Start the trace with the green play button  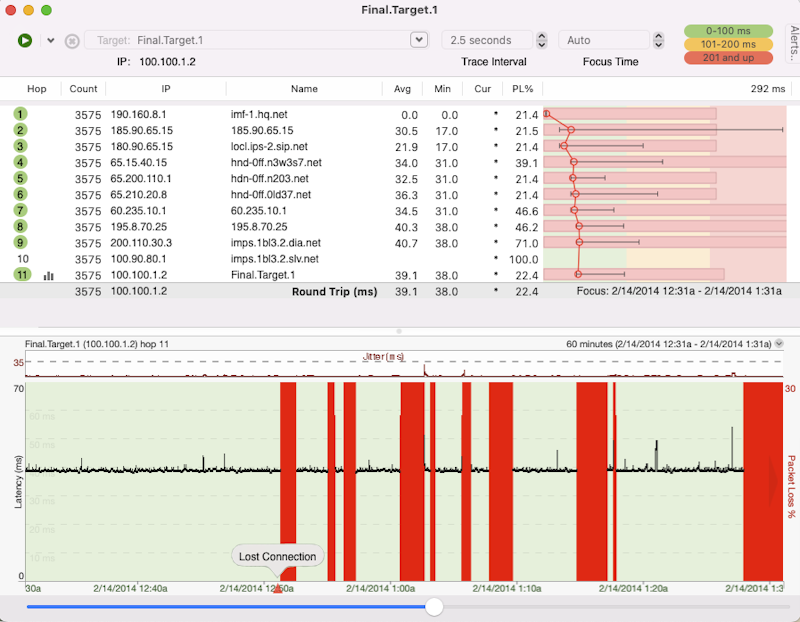click(25, 40)
